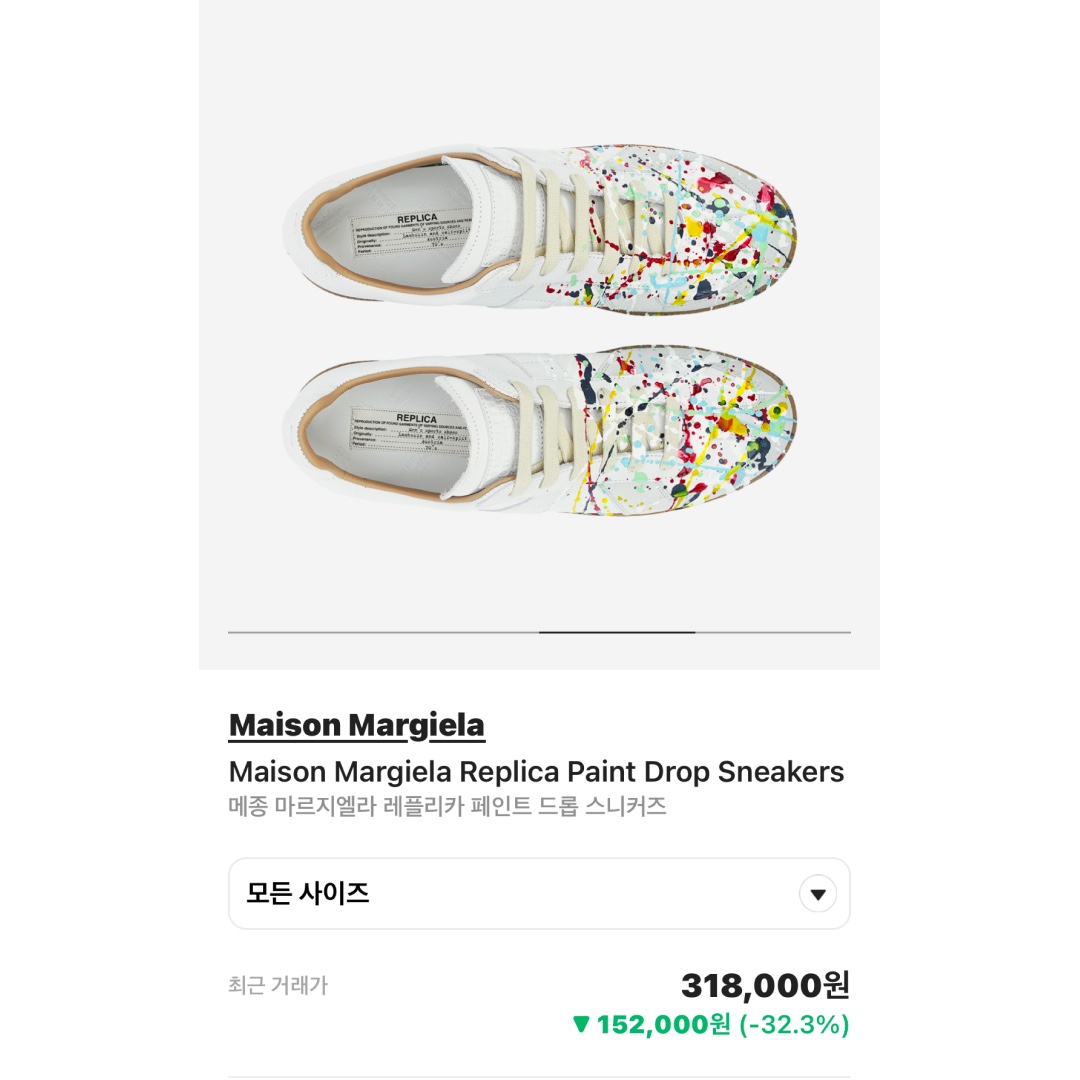The width and height of the screenshot is (1080, 1080).
Task: Click the dark segment of the carousel indicator
Action: (x=617, y=632)
